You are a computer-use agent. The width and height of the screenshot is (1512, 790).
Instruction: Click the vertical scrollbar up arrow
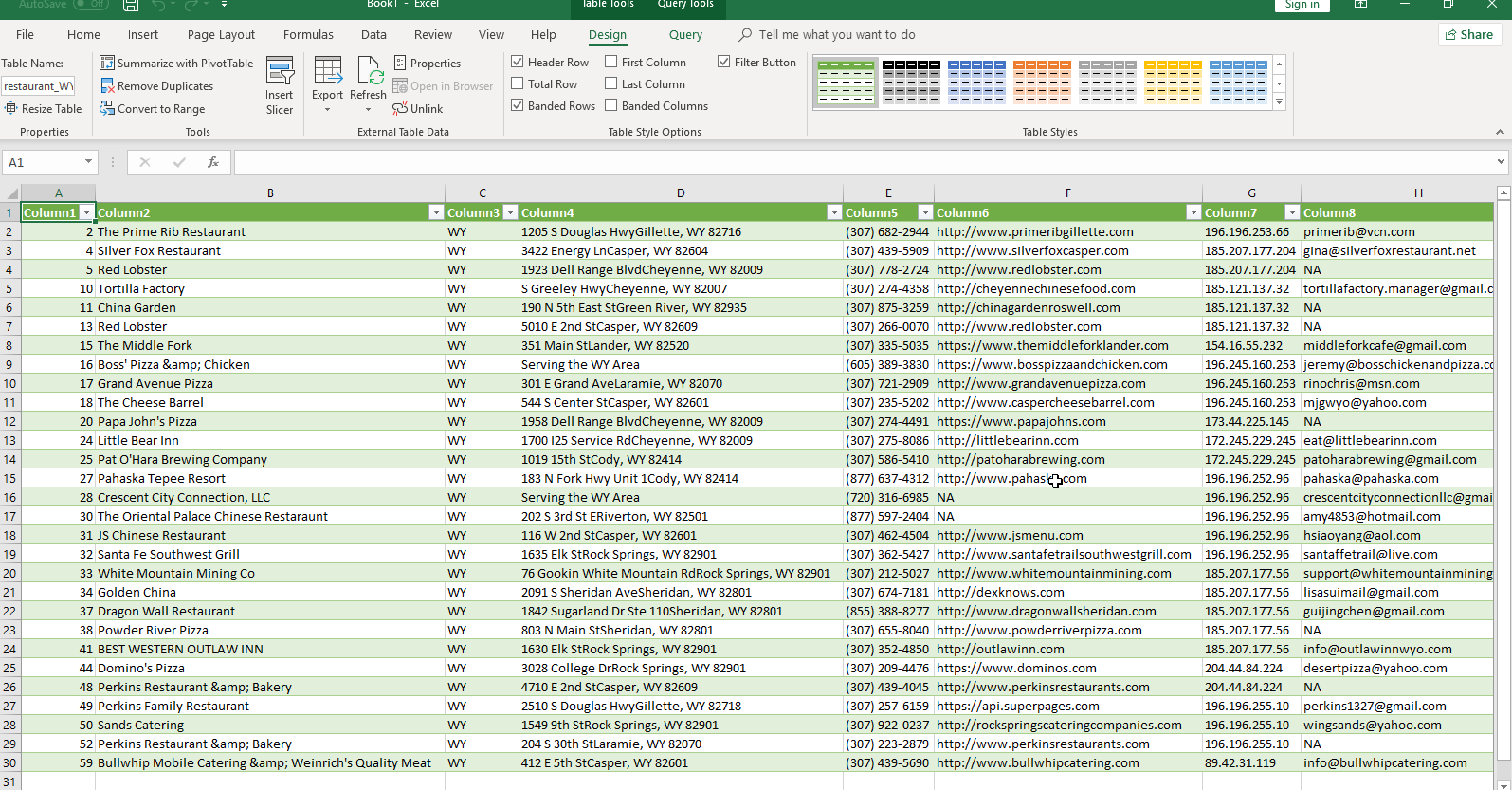[1503, 193]
